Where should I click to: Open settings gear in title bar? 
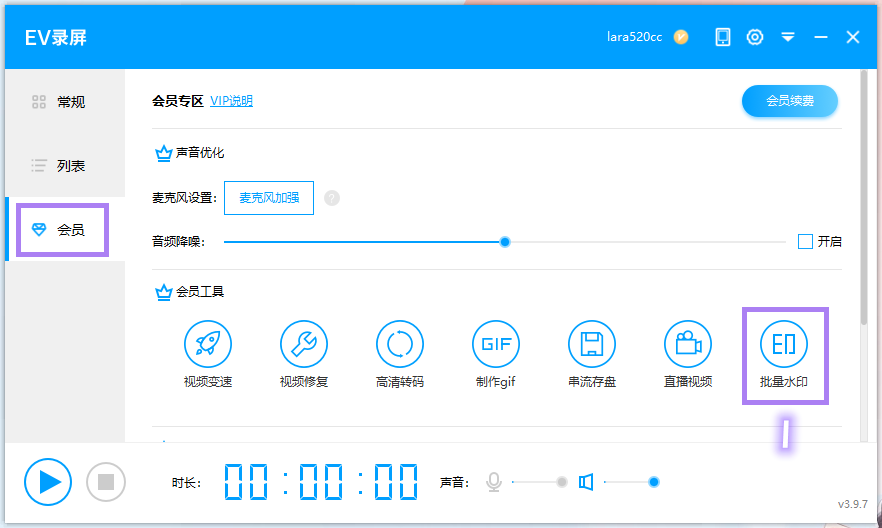pyautogui.click(x=754, y=37)
